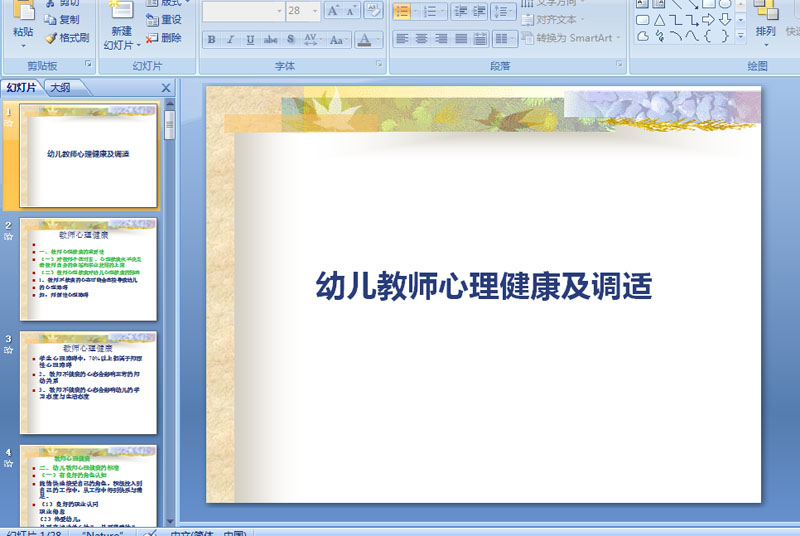800x536 pixels.
Task: Delete the selected slide
Action: tap(164, 38)
